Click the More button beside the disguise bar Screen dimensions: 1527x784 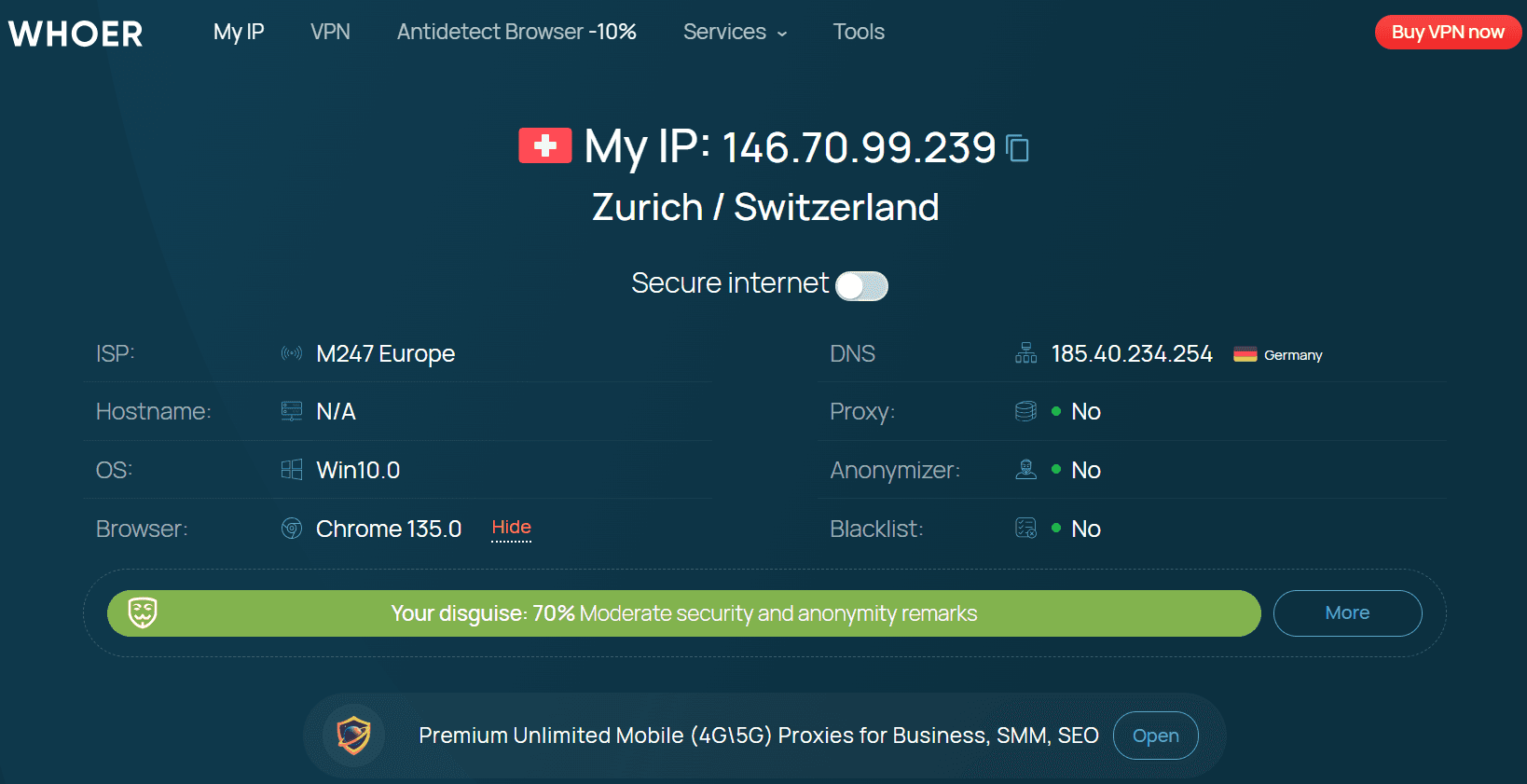coord(1347,613)
